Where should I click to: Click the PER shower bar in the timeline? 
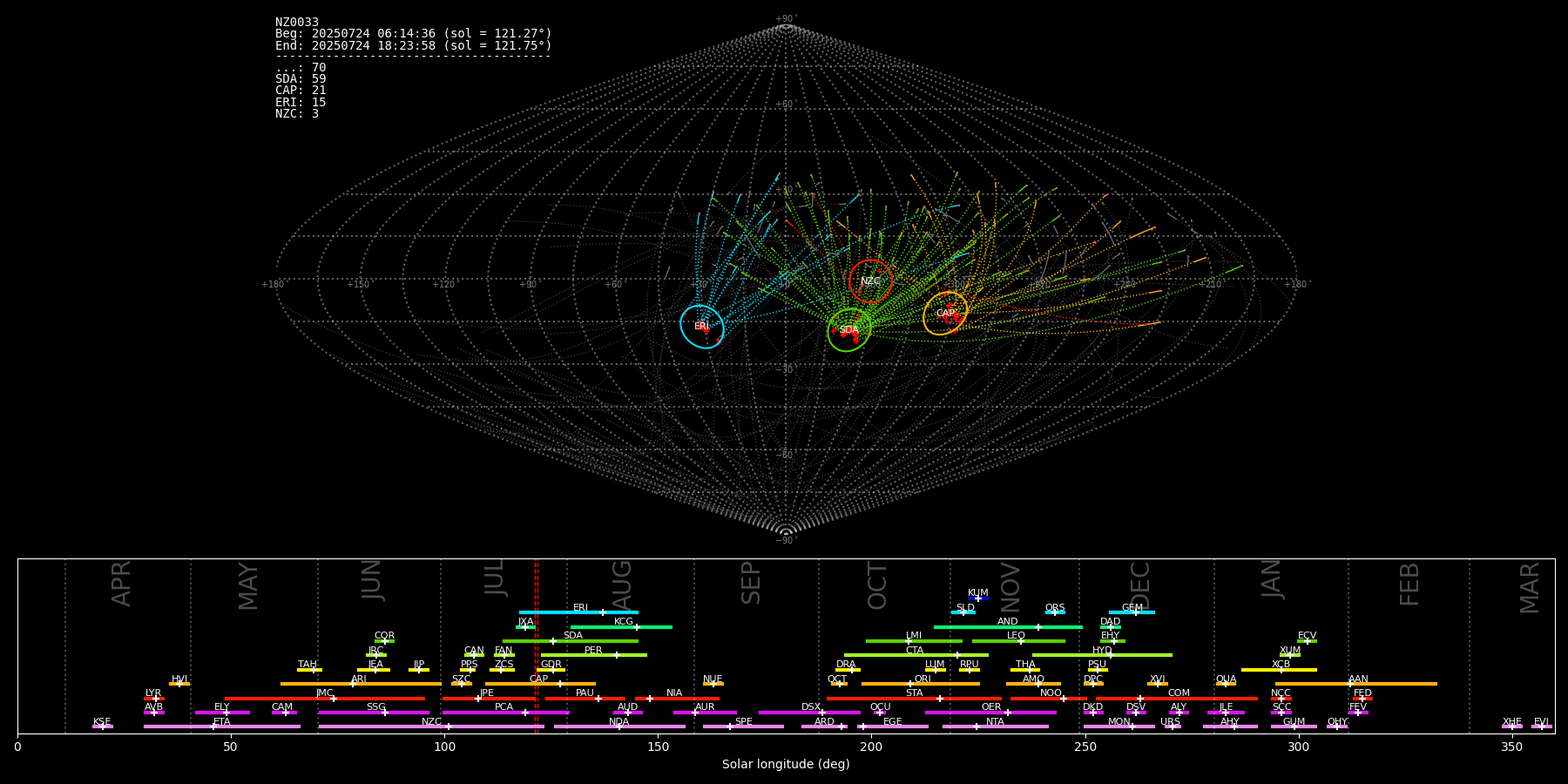(x=594, y=655)
